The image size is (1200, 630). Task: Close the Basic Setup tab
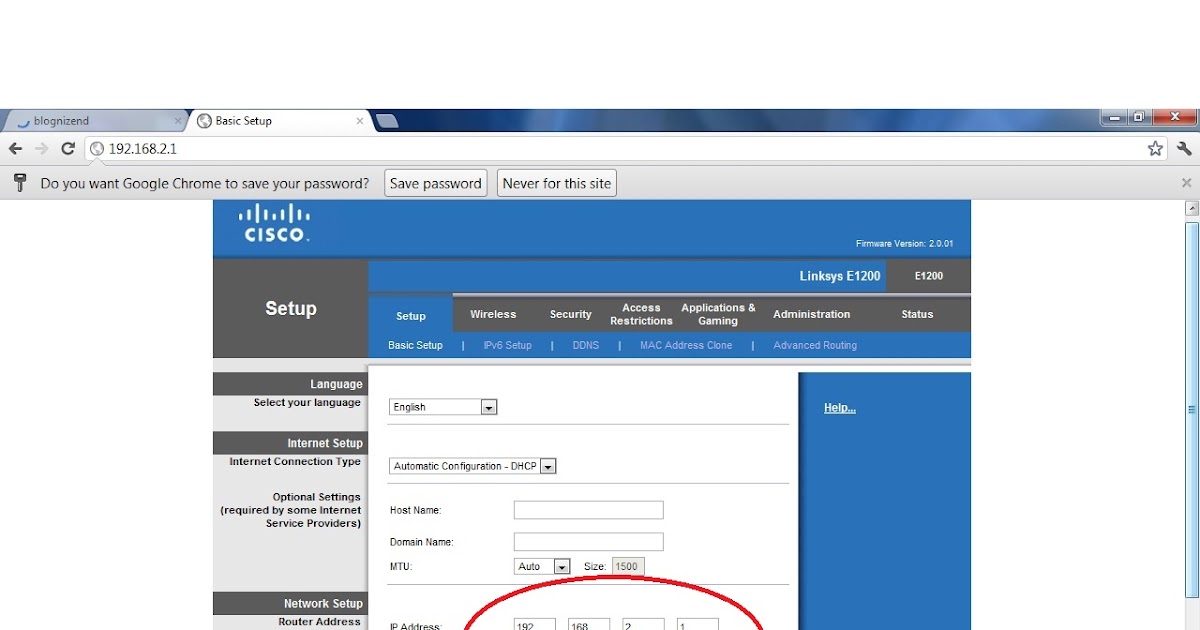360,121
